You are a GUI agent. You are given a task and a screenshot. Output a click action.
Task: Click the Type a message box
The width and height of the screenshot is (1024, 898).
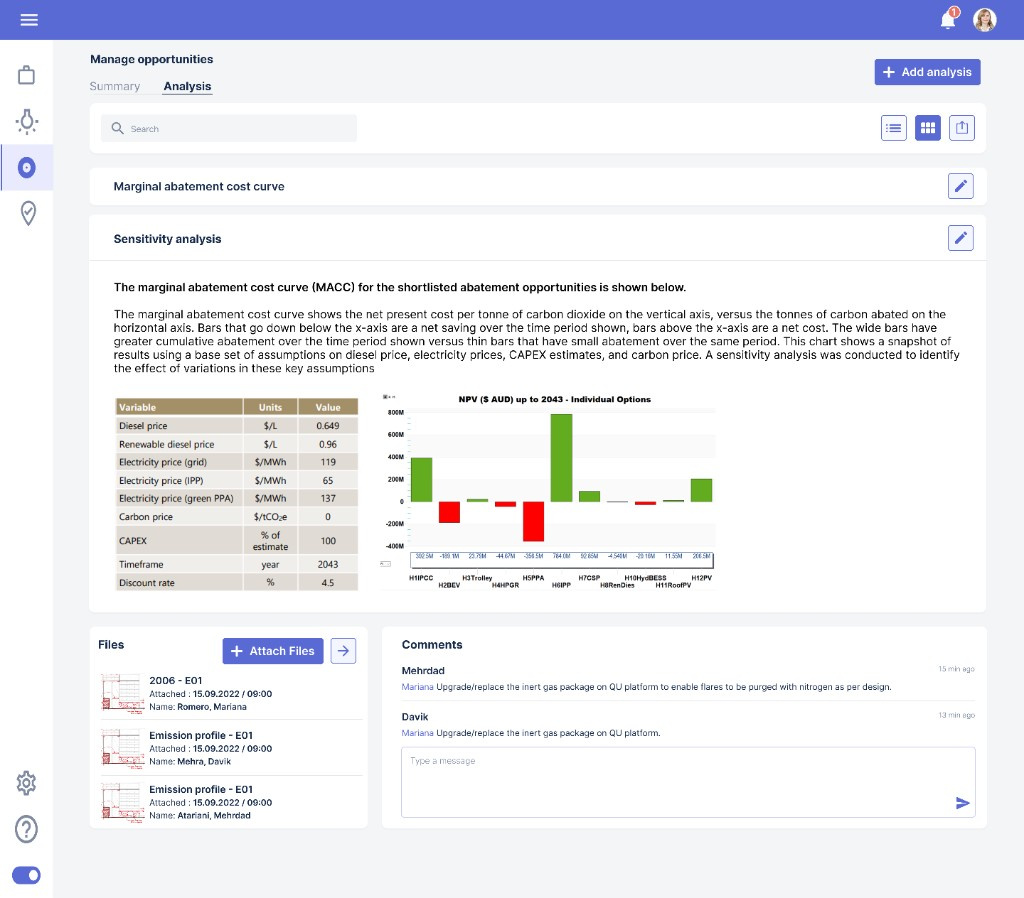click(x=688, y=782)
